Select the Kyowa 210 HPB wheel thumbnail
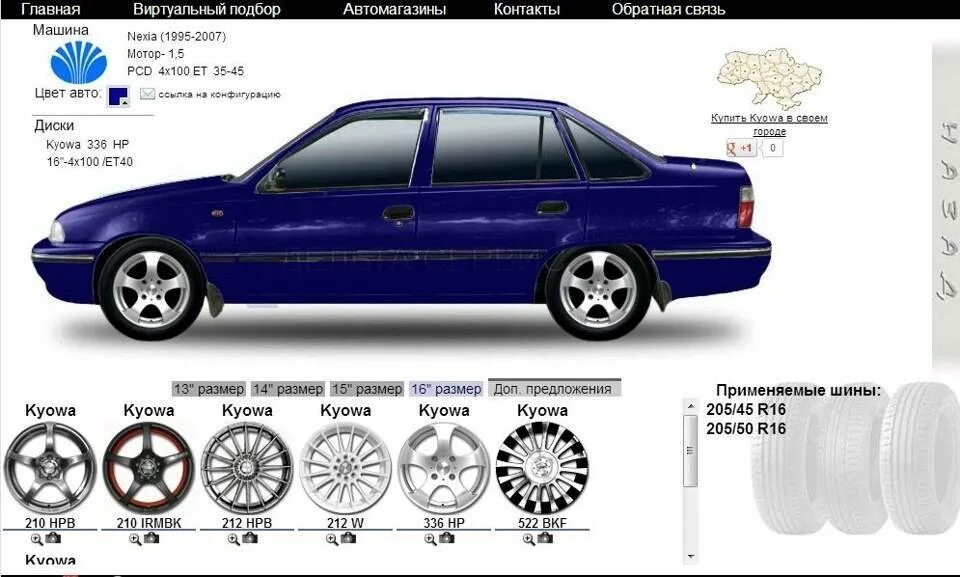The height and width of the screenshot is (577, 960). pyautogui.click(x=50, y=468)
